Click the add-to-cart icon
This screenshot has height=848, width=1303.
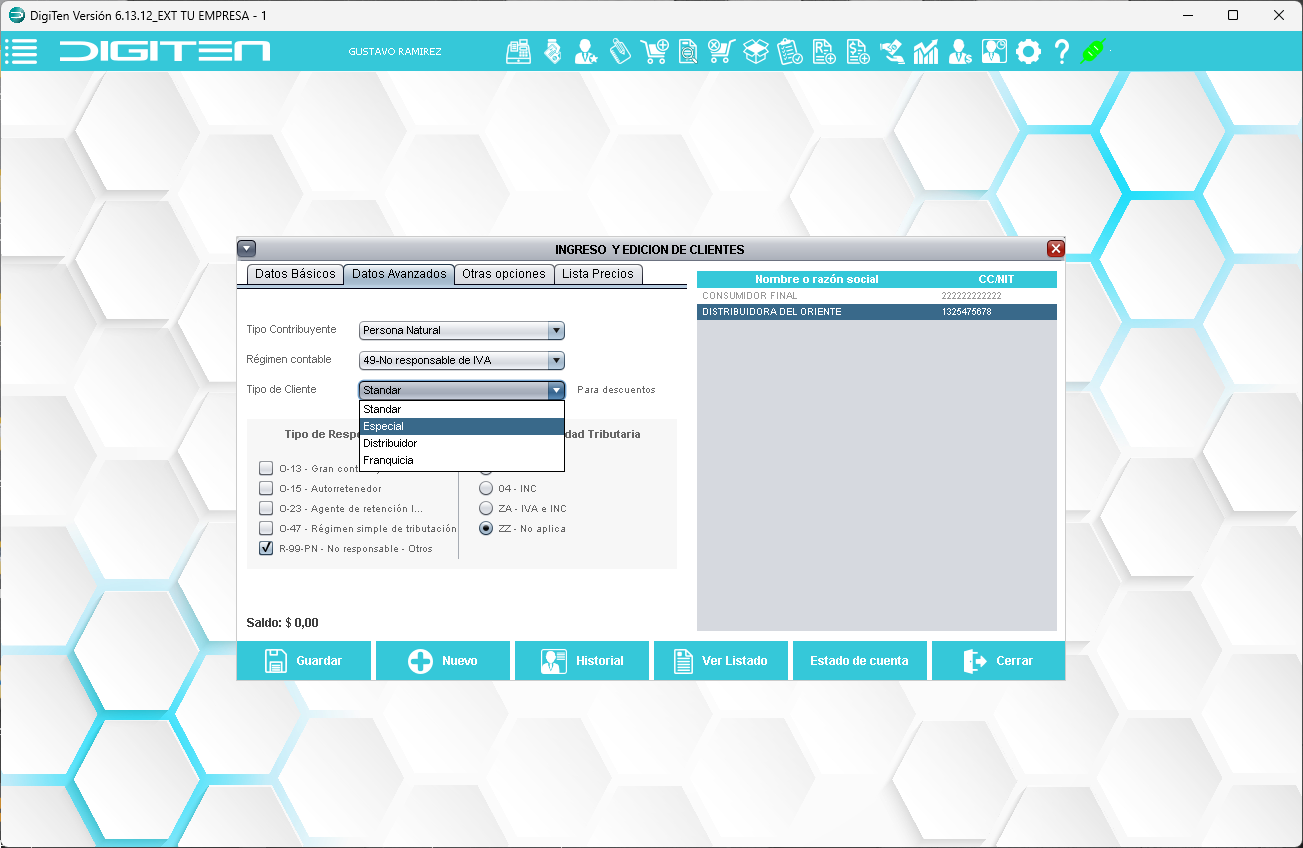tap(655, 51)
